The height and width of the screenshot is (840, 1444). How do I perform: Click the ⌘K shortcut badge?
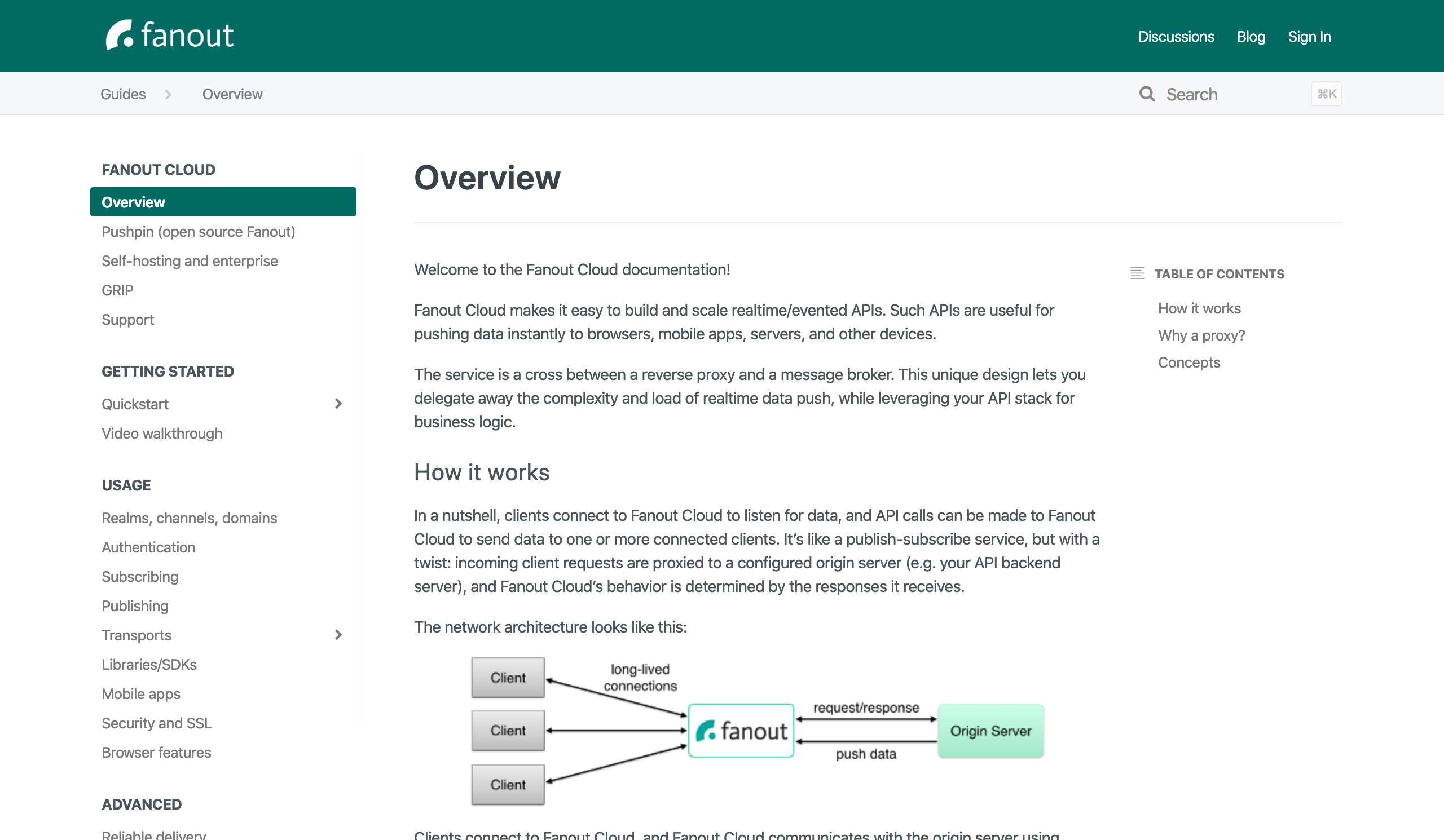[1326, 94]
